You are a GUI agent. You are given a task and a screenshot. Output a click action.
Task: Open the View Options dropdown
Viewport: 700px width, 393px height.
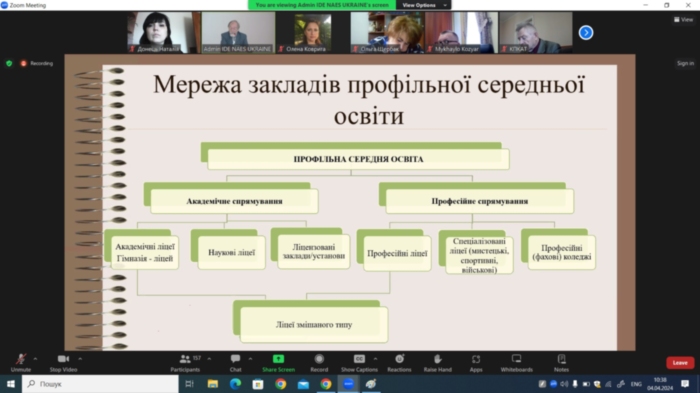(423, 5)
